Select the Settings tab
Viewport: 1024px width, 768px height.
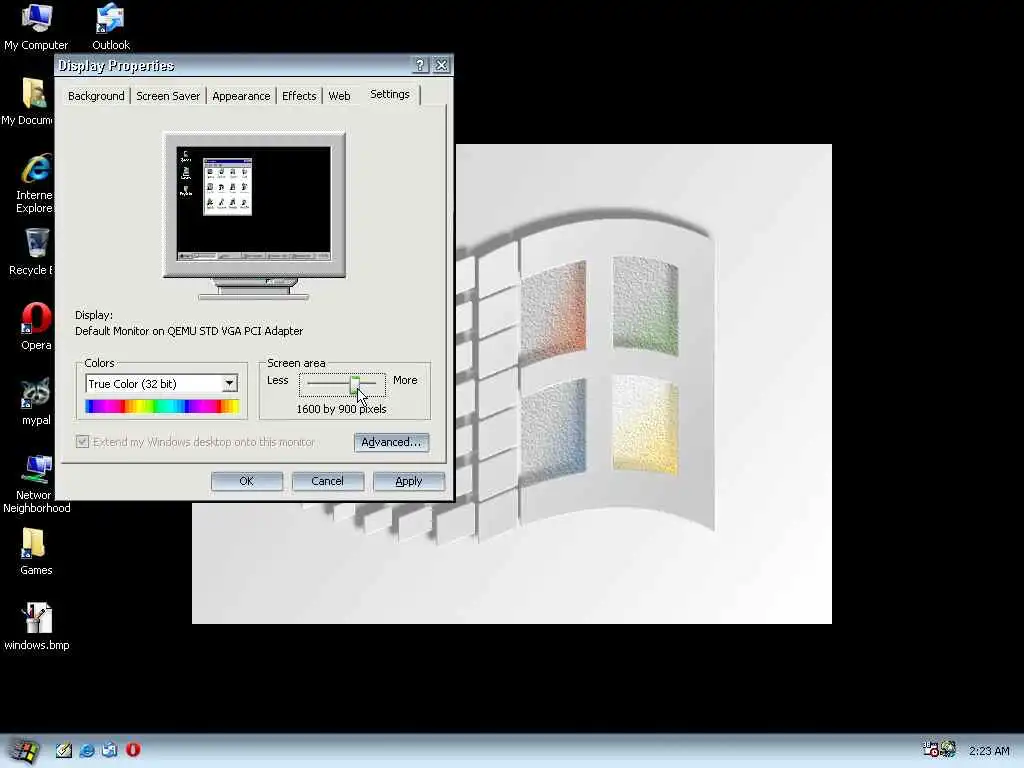coord(390,94)
